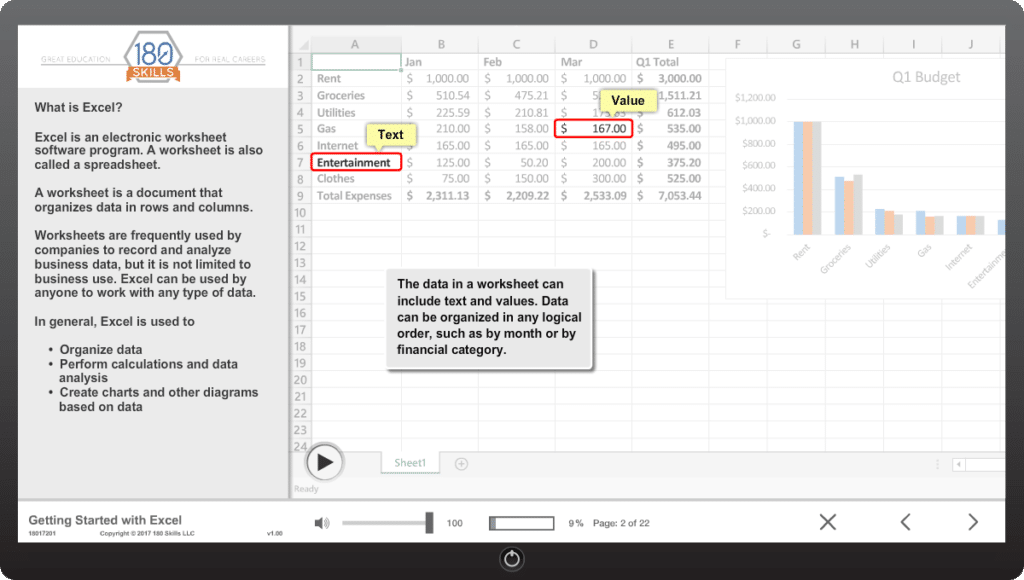Click the yellow Value callout label
1024x580 pixels.
point(628,101)
